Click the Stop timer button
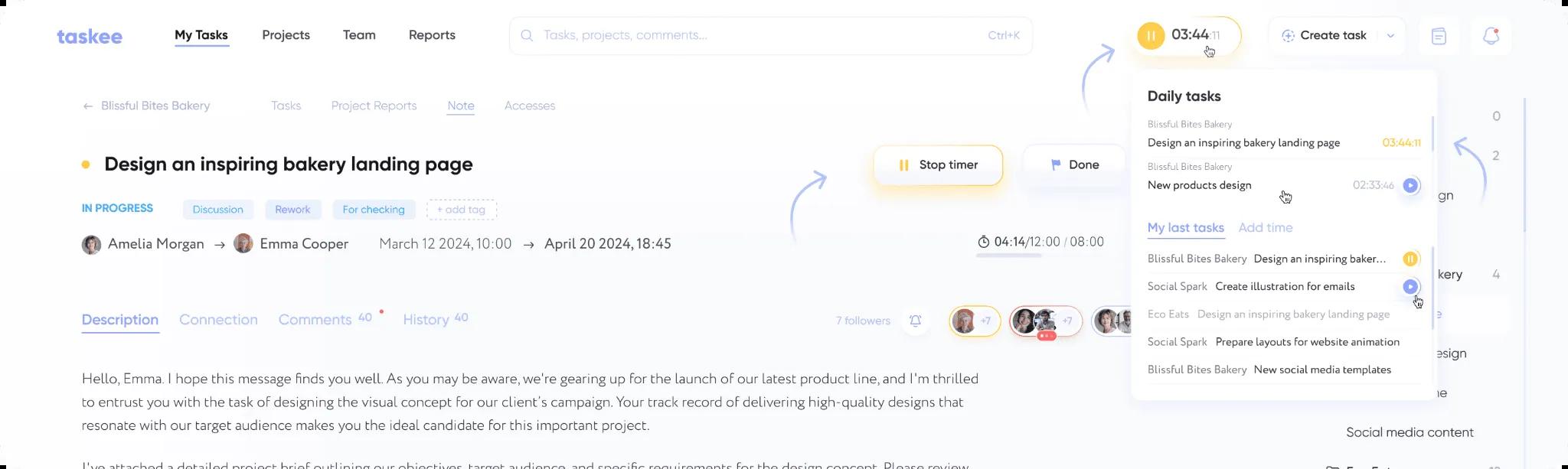The width and height of the screenshot is (1568, 469). tap(938, 165)
